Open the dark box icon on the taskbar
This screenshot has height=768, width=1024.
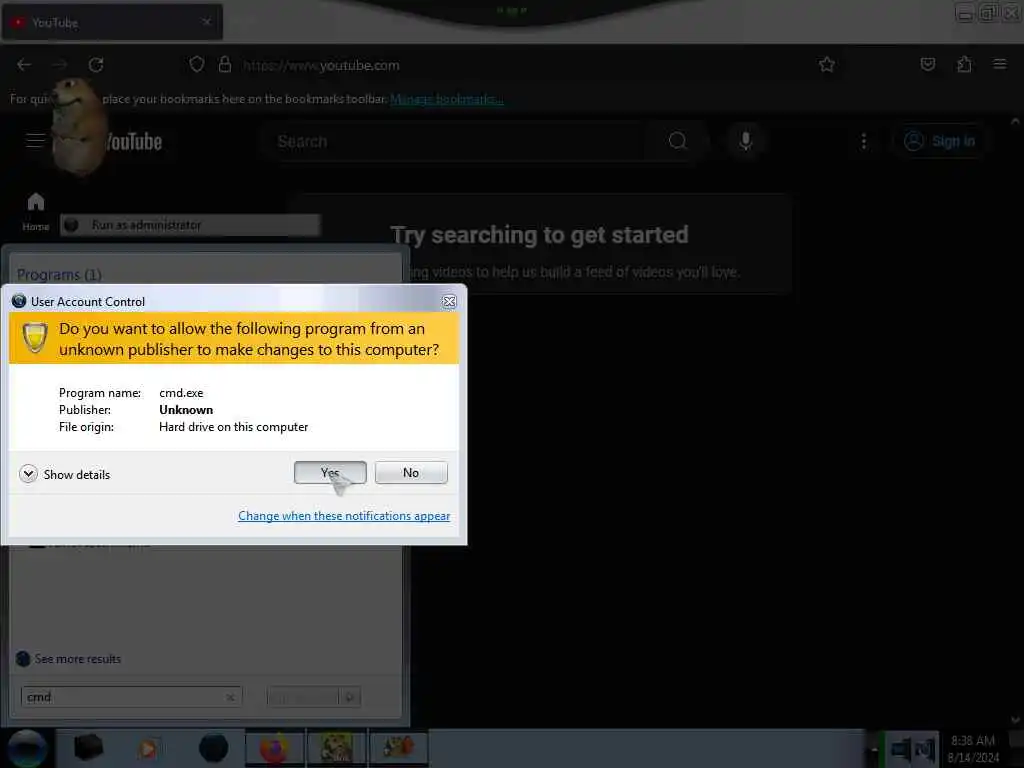point(89,747)
